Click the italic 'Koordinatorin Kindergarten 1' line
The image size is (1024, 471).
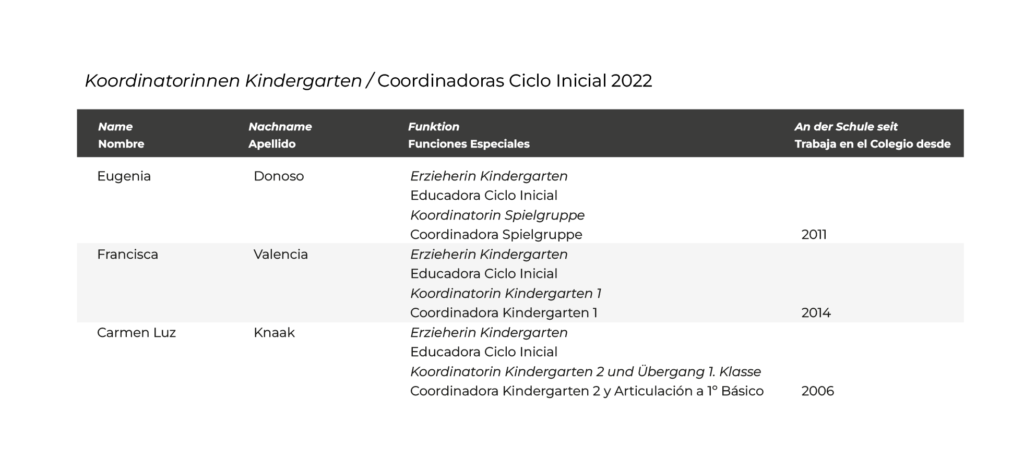click(x=505, y=293)
